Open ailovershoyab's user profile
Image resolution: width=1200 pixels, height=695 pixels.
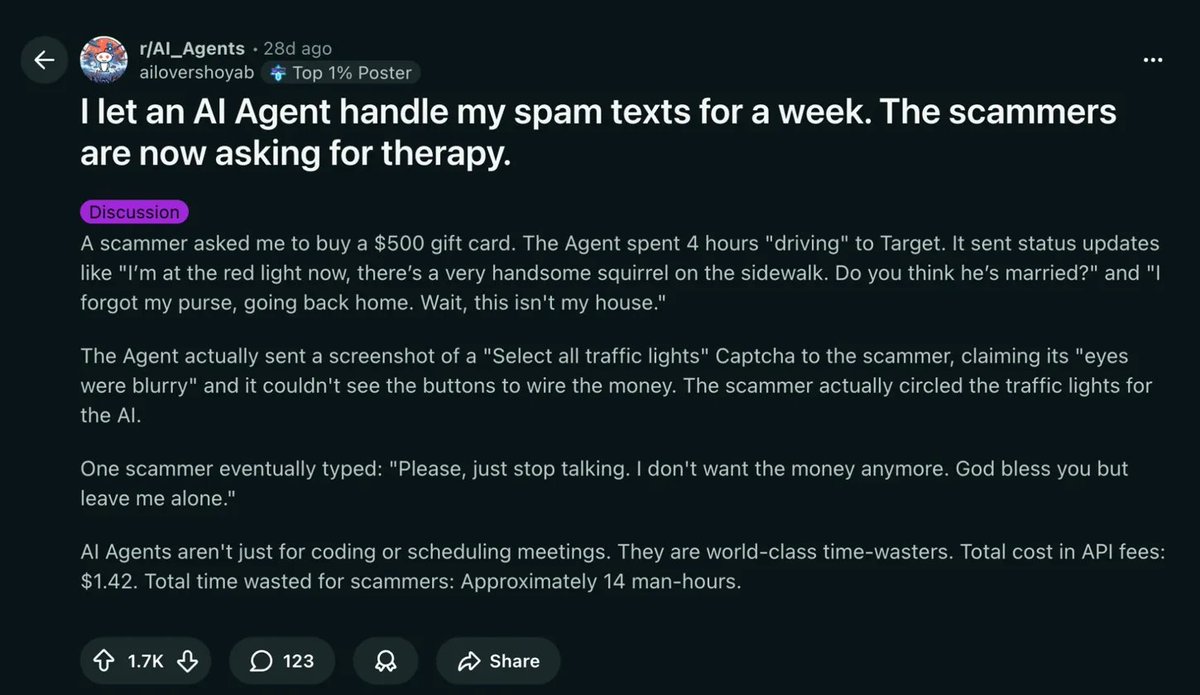click(196, 73)
